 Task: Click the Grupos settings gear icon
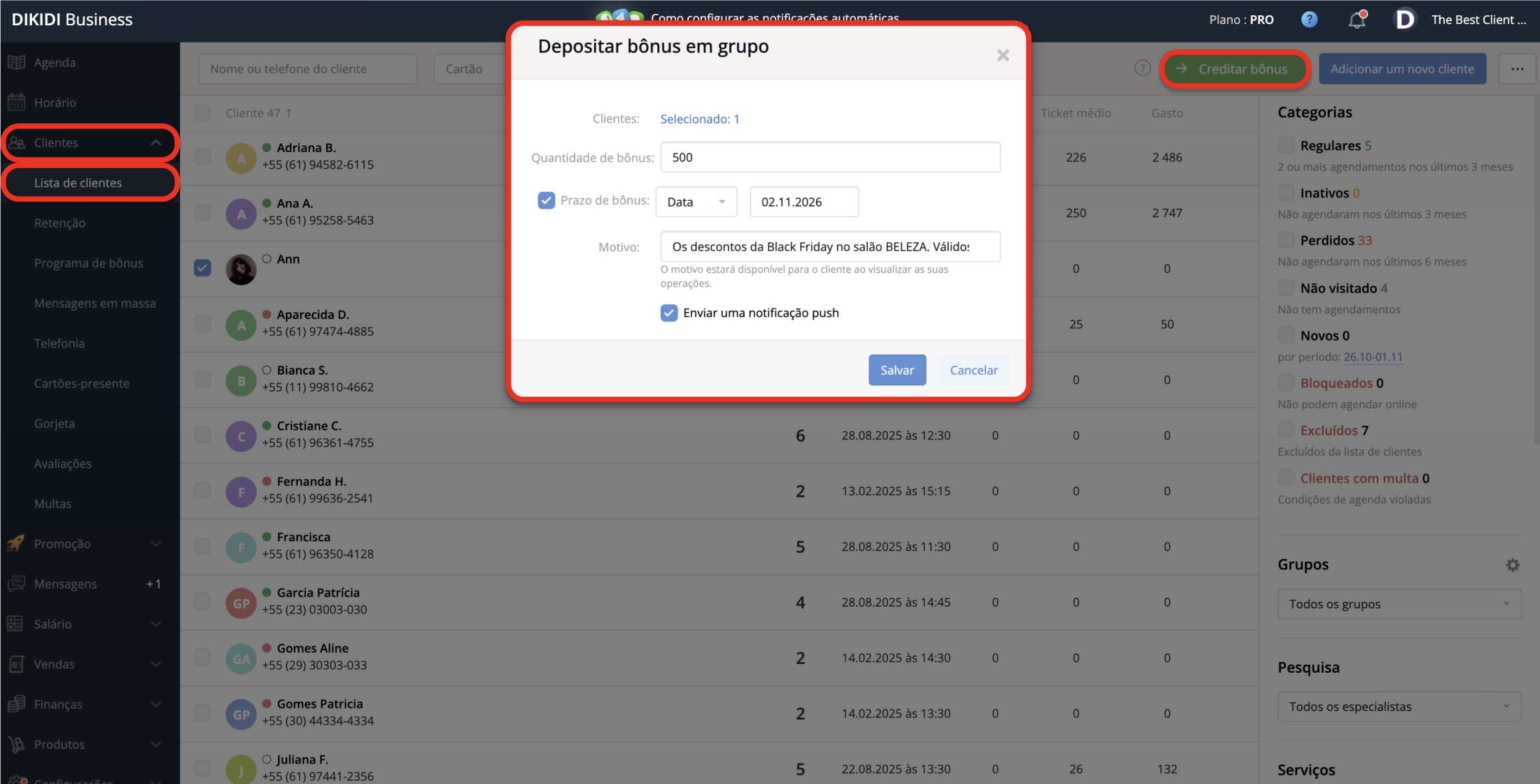tap(1512, 565)
